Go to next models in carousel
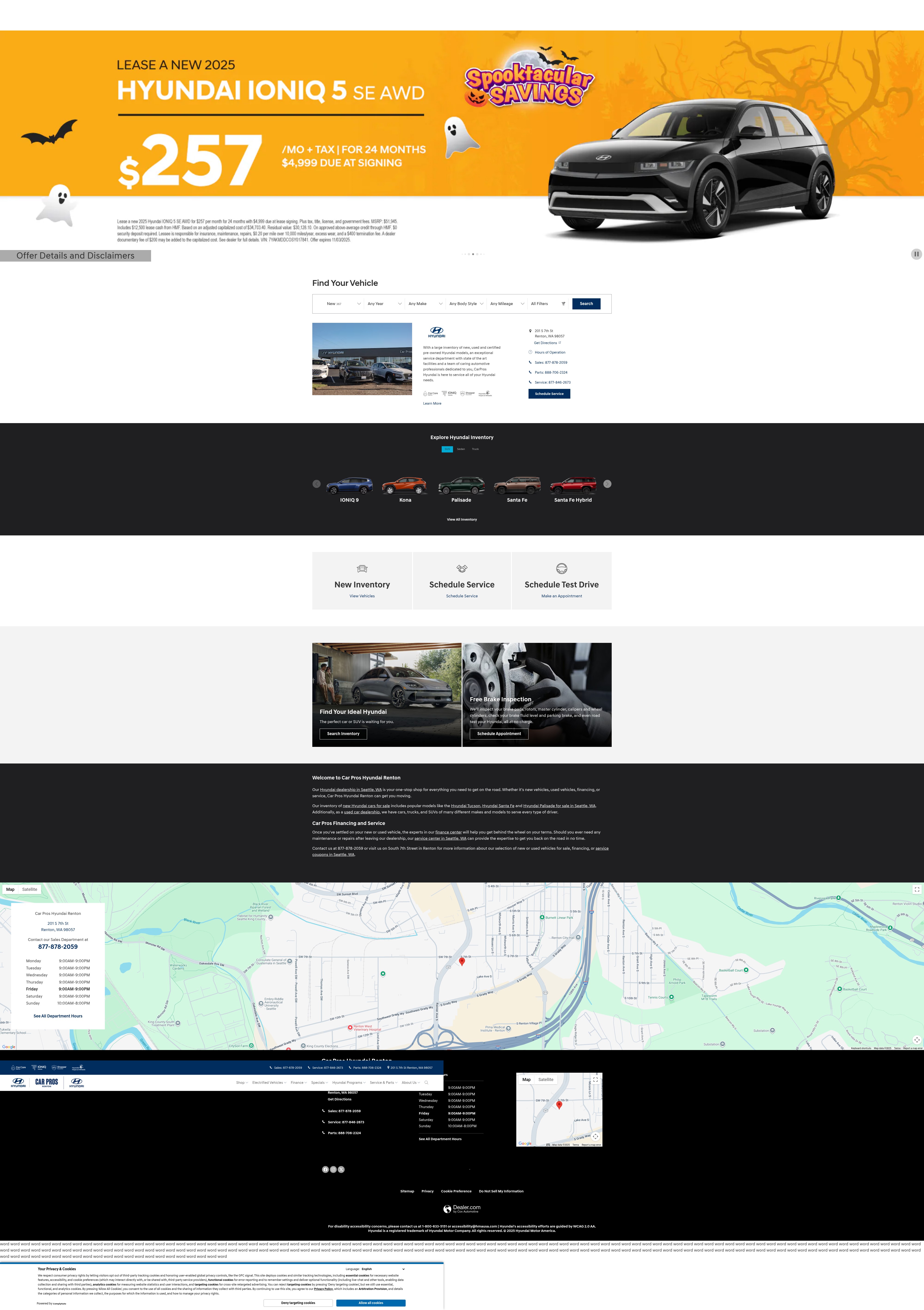 608,484
